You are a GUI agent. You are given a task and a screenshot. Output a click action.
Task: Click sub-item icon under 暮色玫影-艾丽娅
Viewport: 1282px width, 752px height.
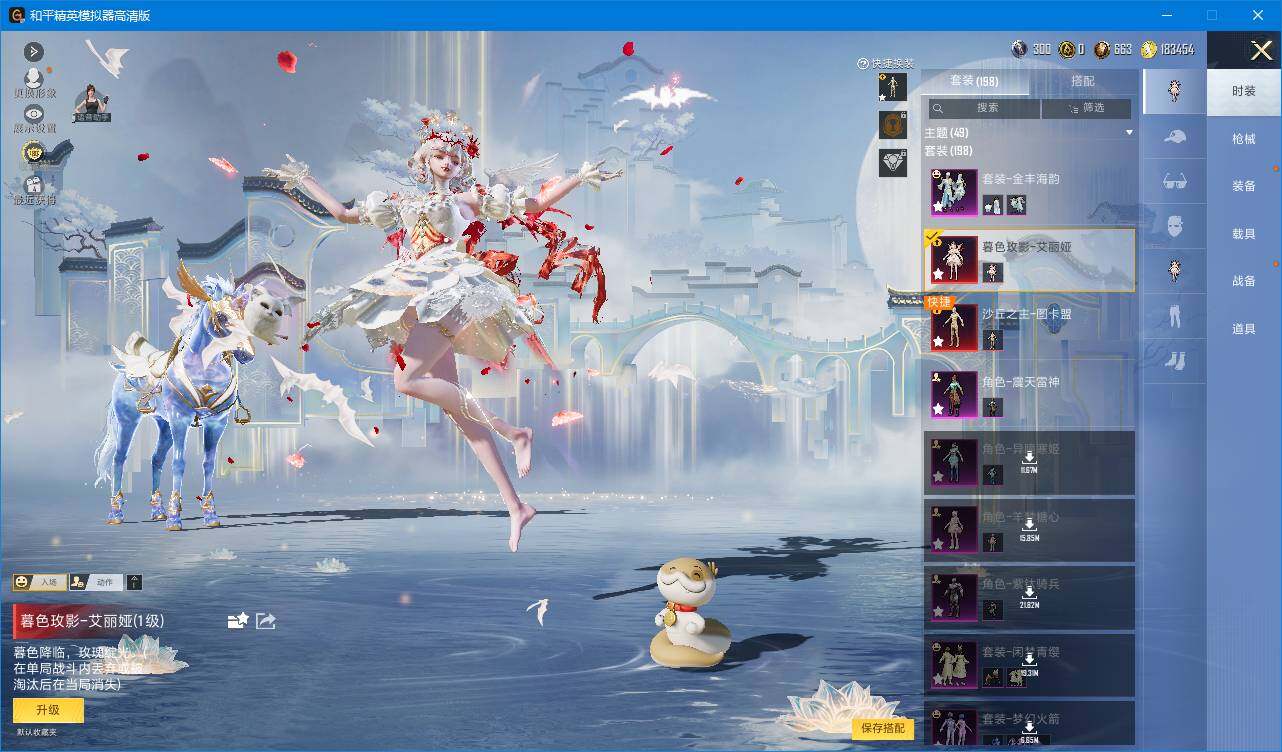[992, 272]
